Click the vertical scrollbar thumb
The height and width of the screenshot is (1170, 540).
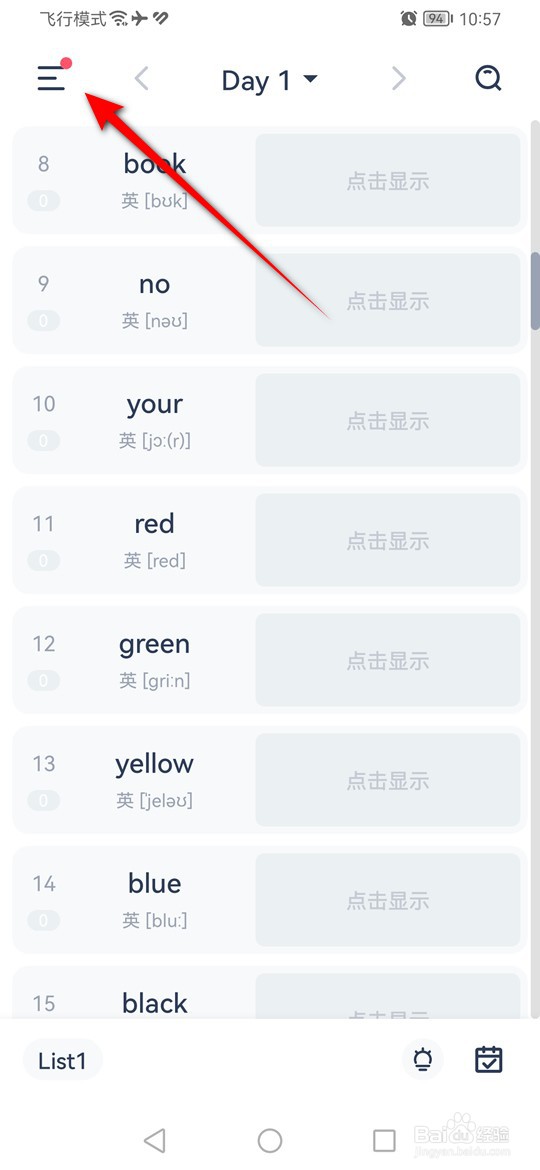coord(535,291)
